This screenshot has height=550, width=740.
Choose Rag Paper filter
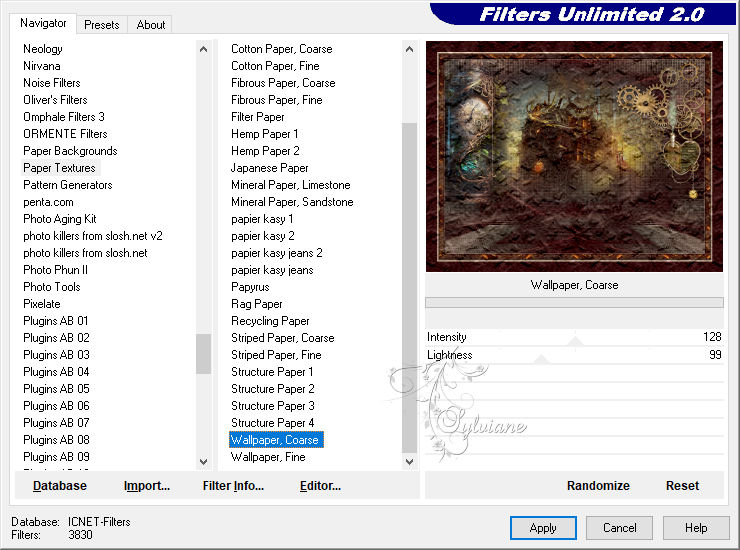(x=257, y=304)
